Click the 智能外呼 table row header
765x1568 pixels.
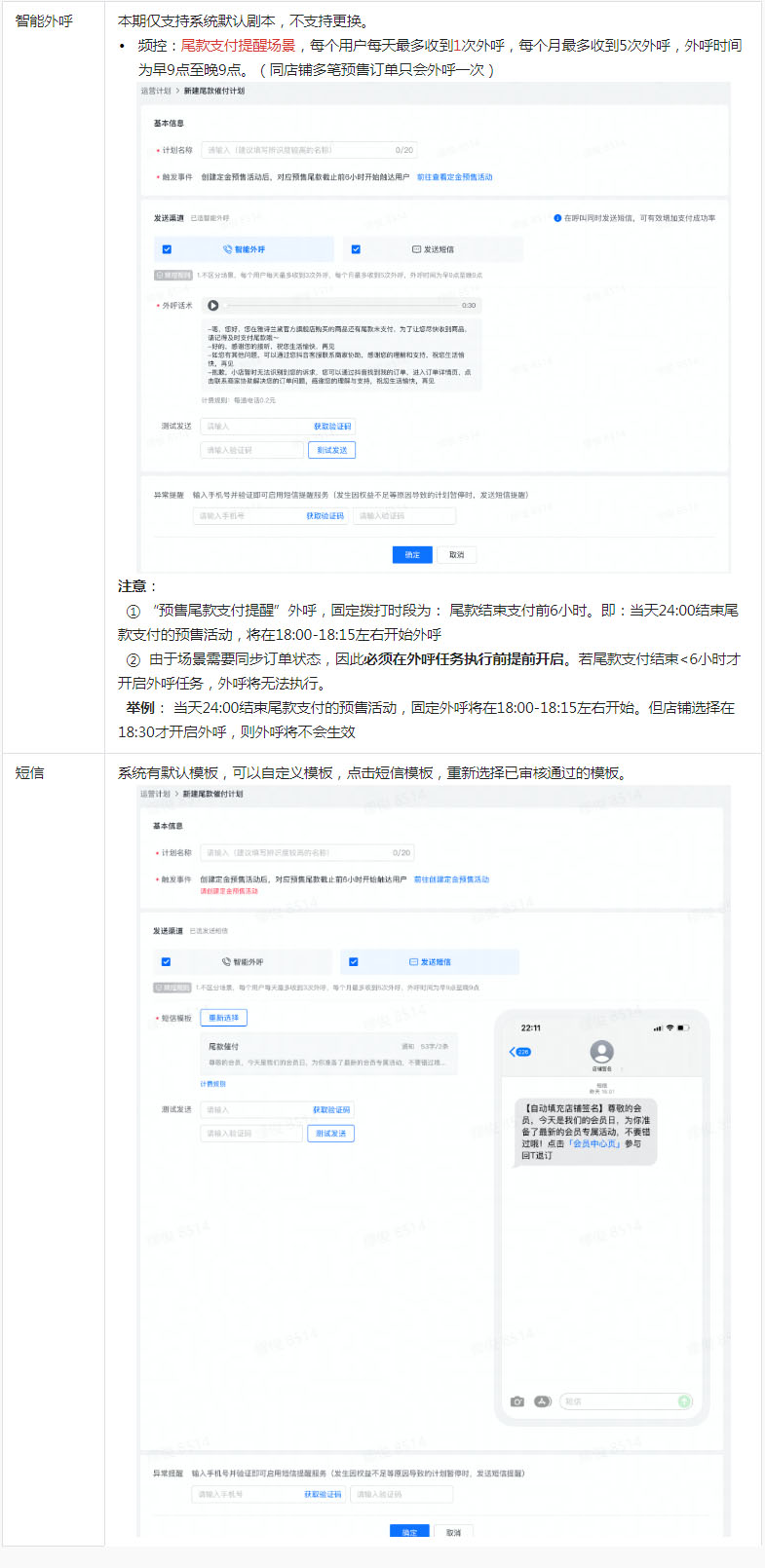click(x=44, y=20)
